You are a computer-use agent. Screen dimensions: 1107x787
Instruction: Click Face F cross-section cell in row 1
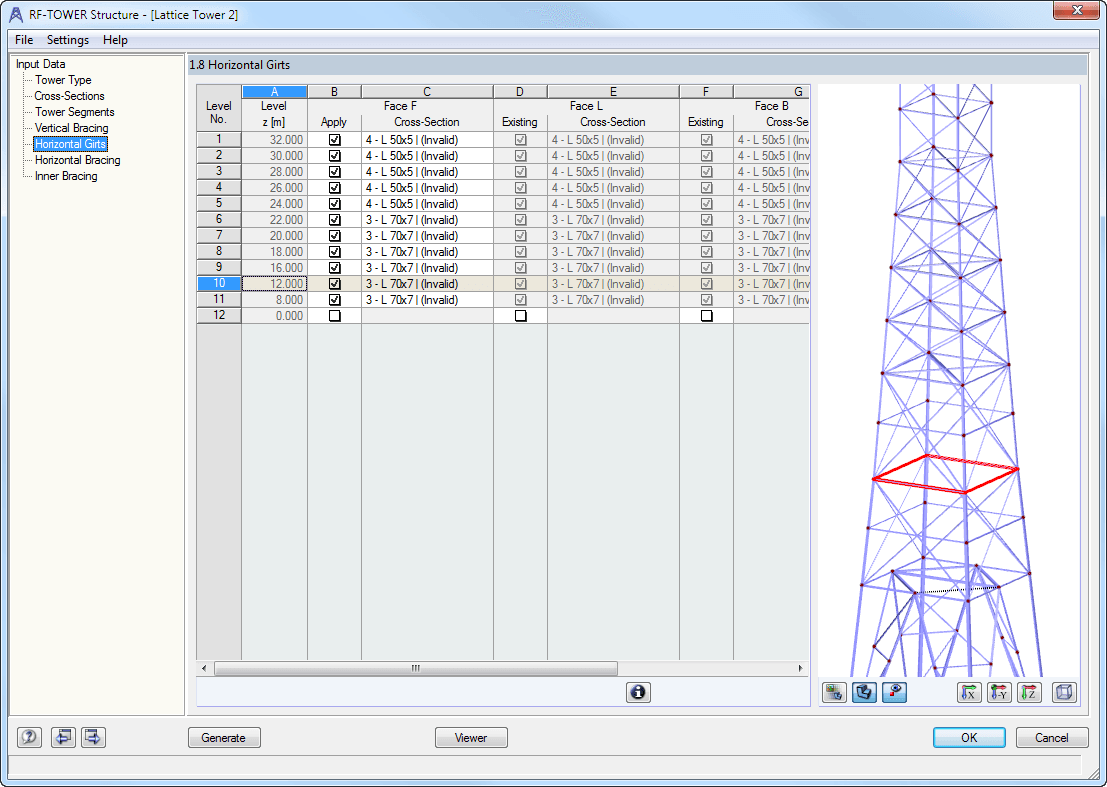[x=427, y=140]
